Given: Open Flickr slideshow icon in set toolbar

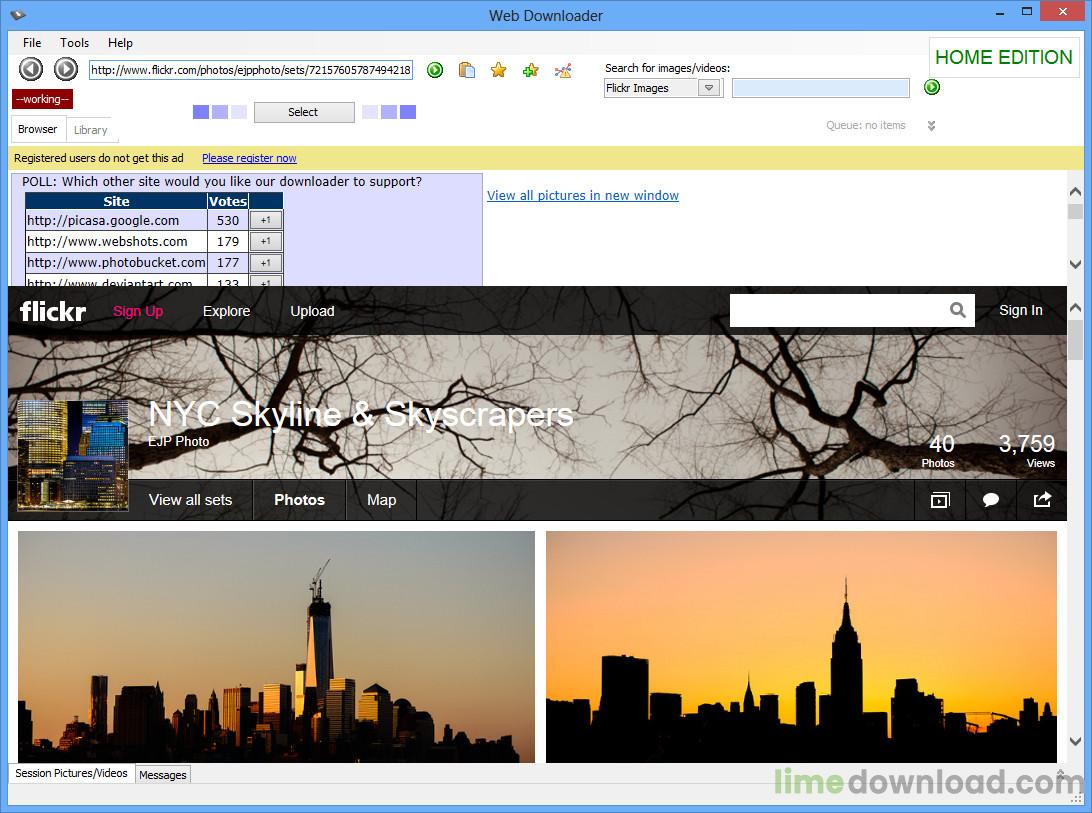Looking at the screenshot, I should (x=940, y=500).
